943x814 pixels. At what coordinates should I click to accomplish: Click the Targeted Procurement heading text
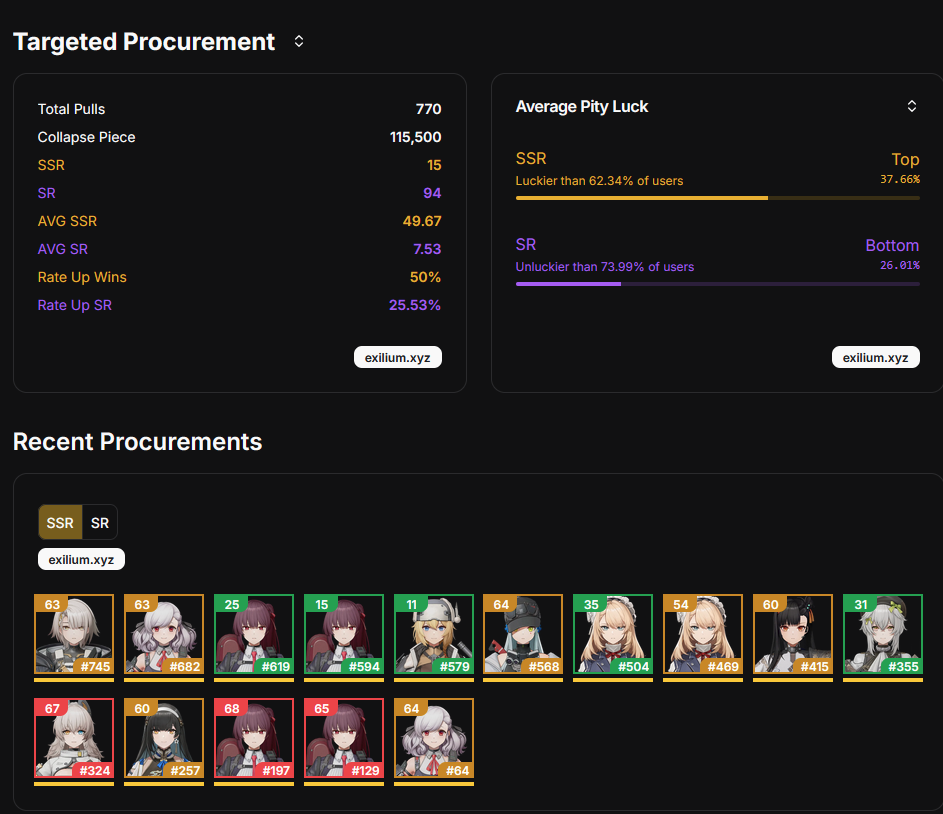click(x=144, y=41)
